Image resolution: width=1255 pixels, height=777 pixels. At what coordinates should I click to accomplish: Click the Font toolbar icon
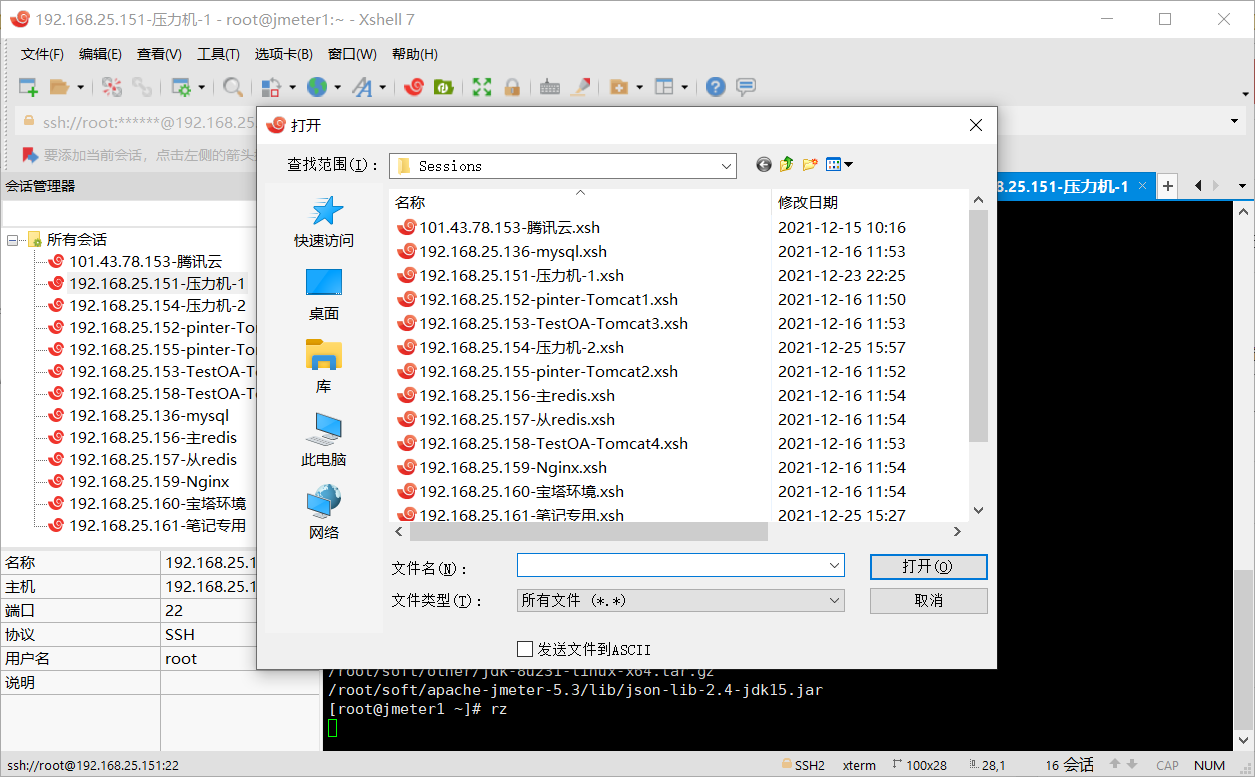pyautogui.click(x=362, y=87)
